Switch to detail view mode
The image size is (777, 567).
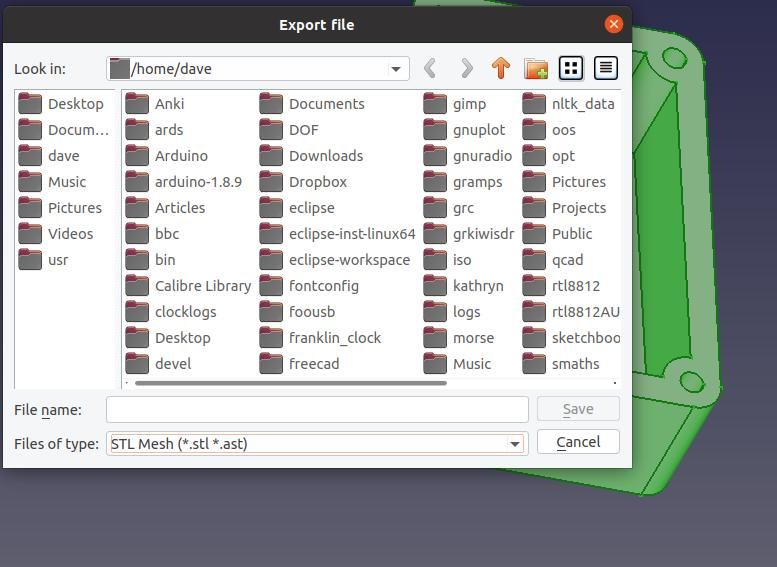pos(605,68)
